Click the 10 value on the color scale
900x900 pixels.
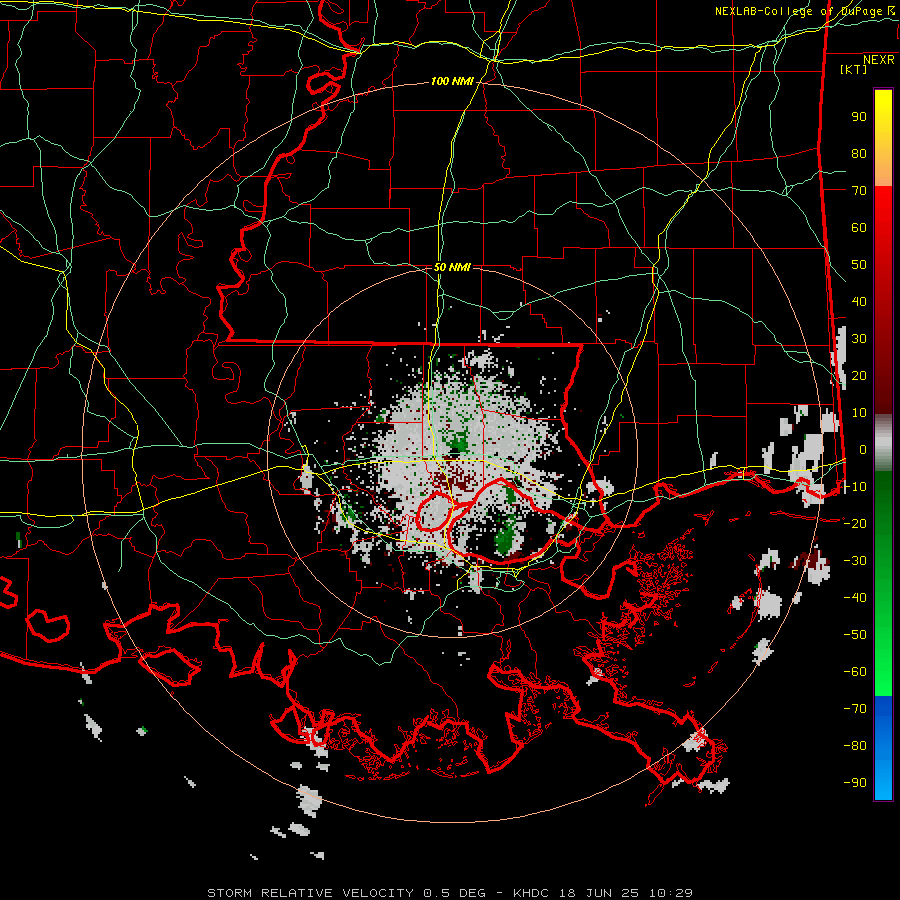(859, 413)
